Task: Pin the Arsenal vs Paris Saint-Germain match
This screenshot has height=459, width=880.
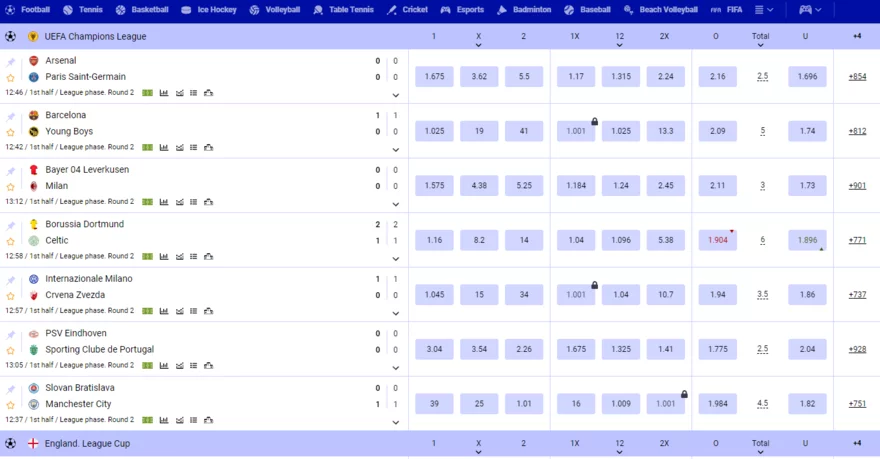Action: [11, 62]
